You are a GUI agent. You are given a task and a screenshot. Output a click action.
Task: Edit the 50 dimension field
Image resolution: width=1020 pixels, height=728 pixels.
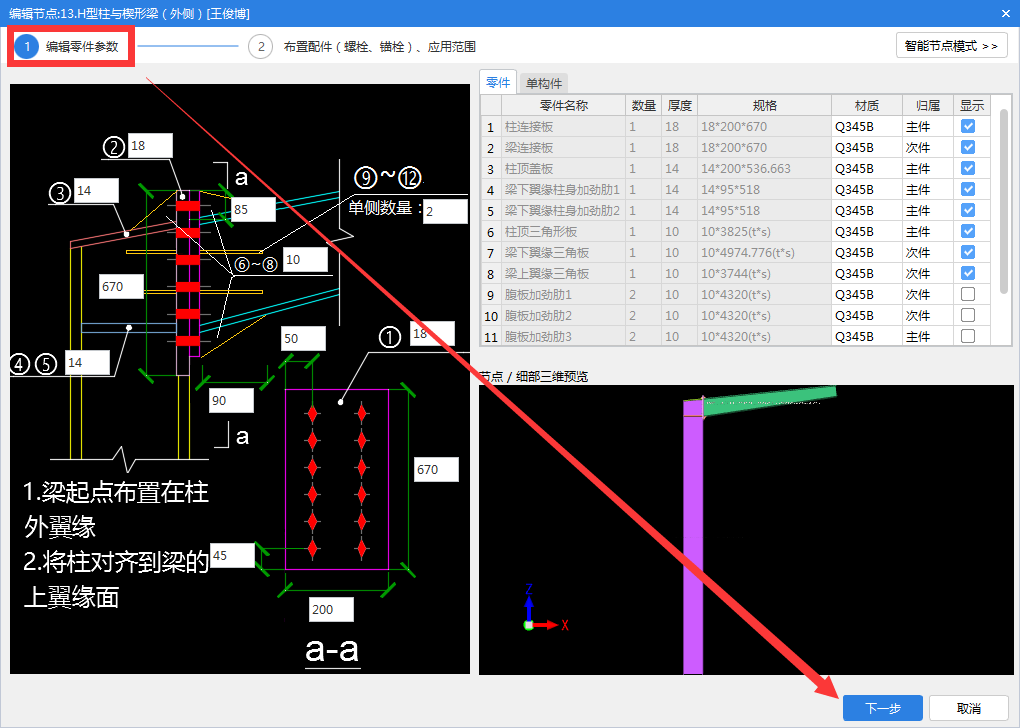point(304,338)
